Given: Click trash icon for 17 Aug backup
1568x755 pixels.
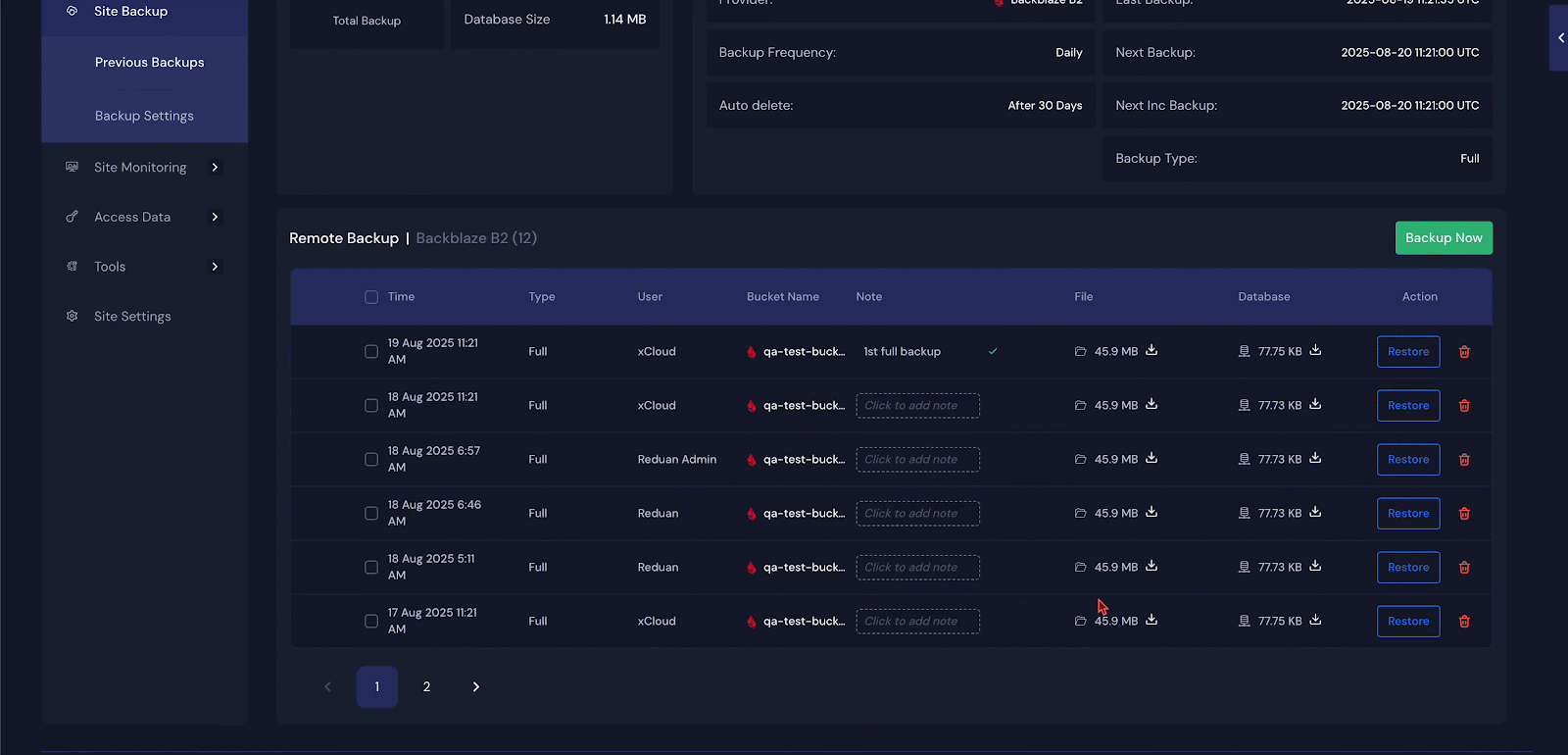Looking at the screenshot, I should coord(1464,622).
